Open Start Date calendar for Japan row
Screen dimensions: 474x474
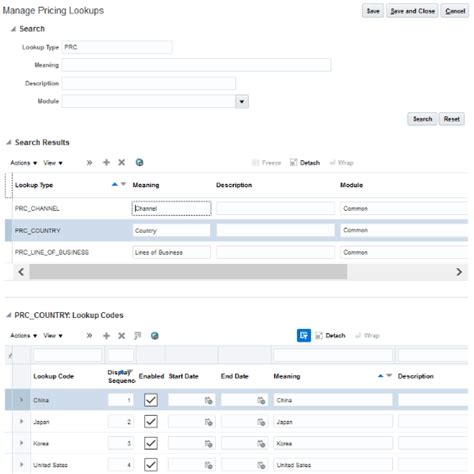tap(209, 422)
